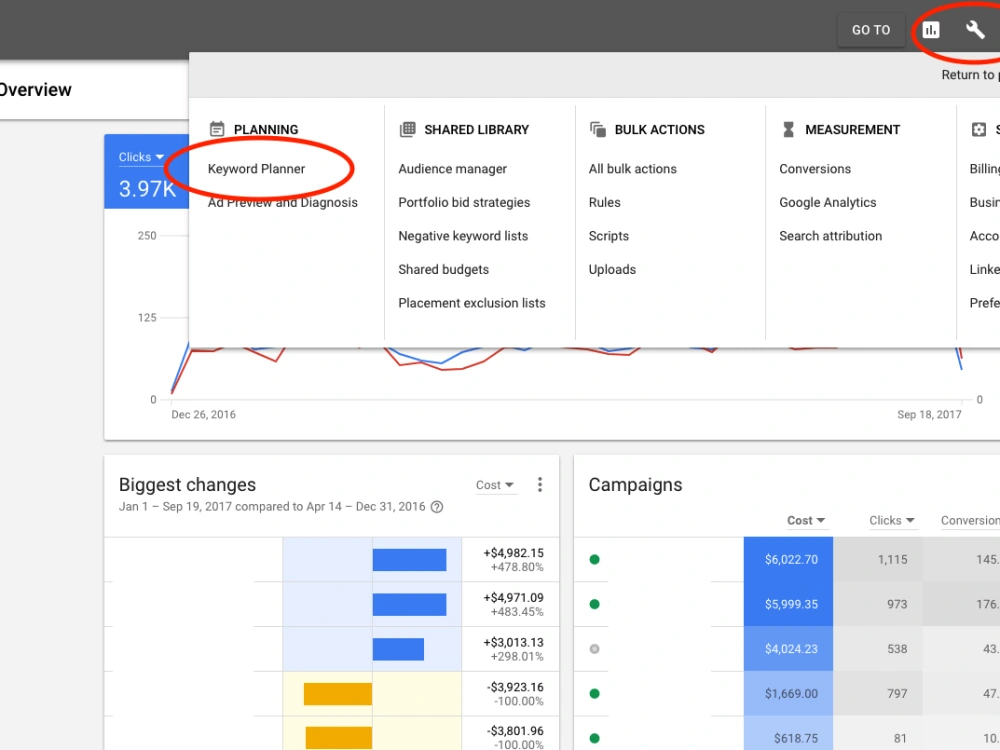1000x750 pixels.
Task: Expand Cost dropdown in Biggest changes
Action: (x=494, y=485)
